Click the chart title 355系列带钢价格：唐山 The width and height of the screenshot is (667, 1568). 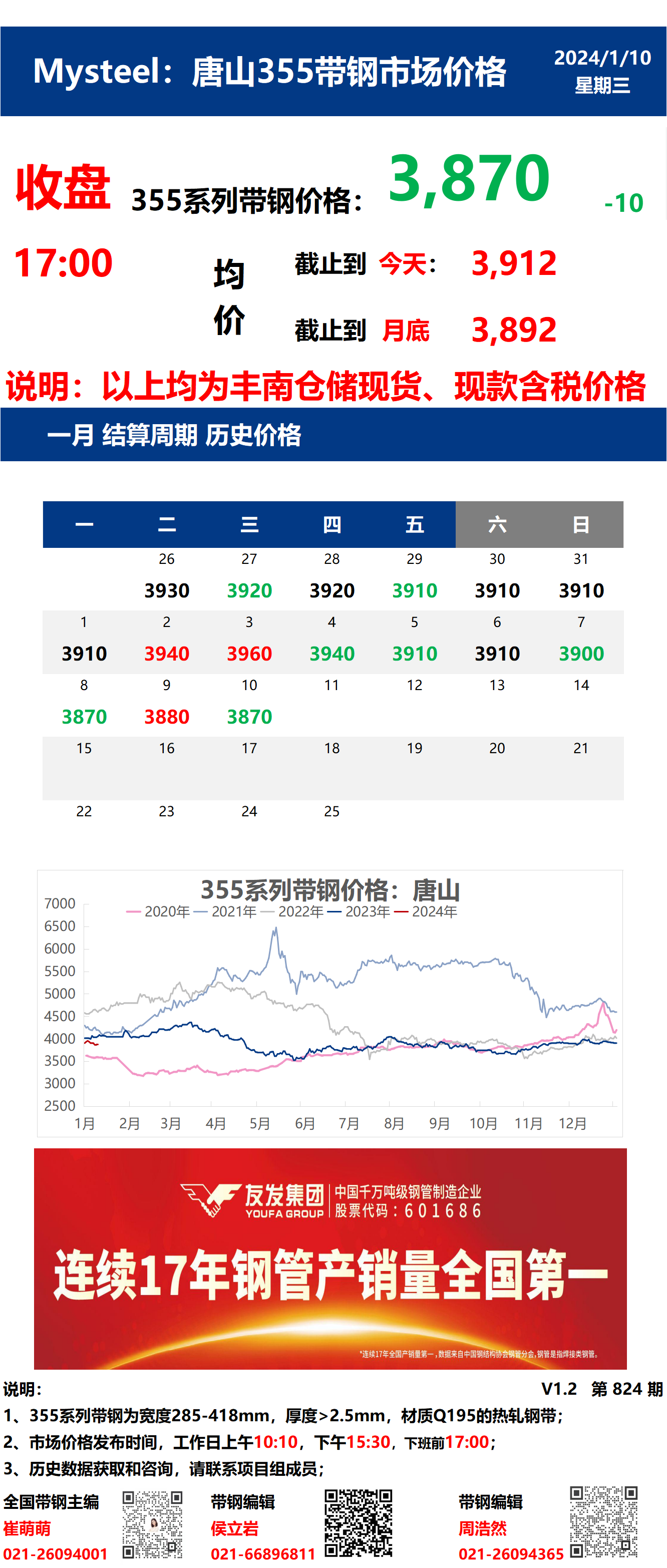[x=330, y=890]
